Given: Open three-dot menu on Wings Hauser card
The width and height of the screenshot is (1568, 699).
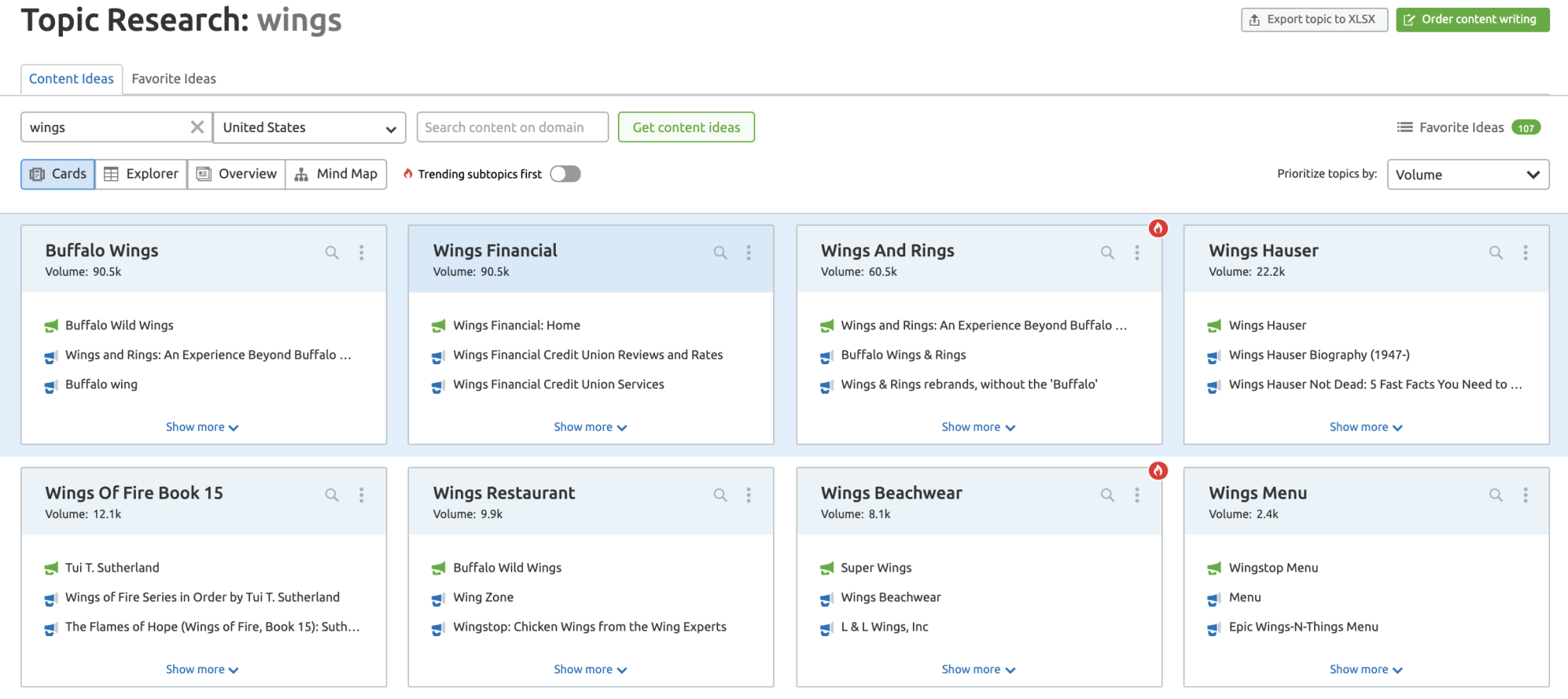Looking at the screenshot, I should click(1525, 252).
